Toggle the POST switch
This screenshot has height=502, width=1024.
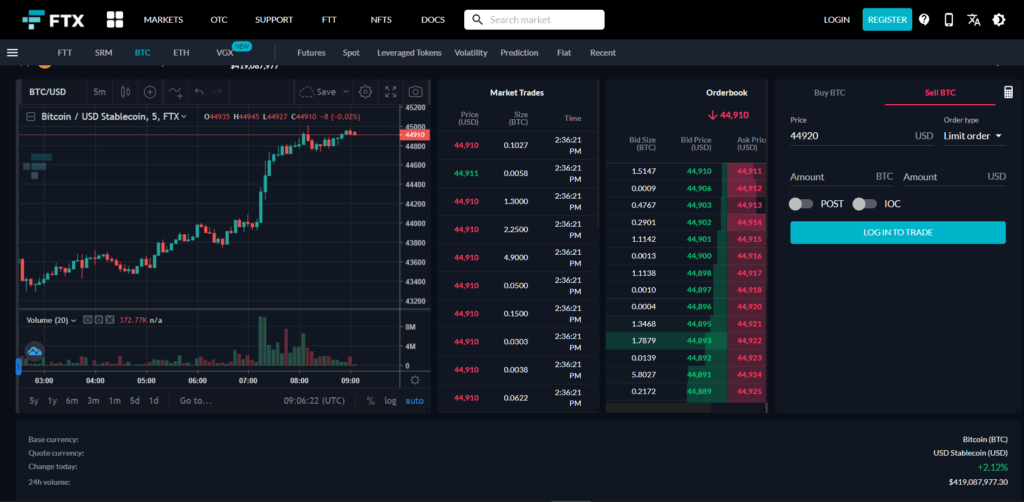(801, 204)
